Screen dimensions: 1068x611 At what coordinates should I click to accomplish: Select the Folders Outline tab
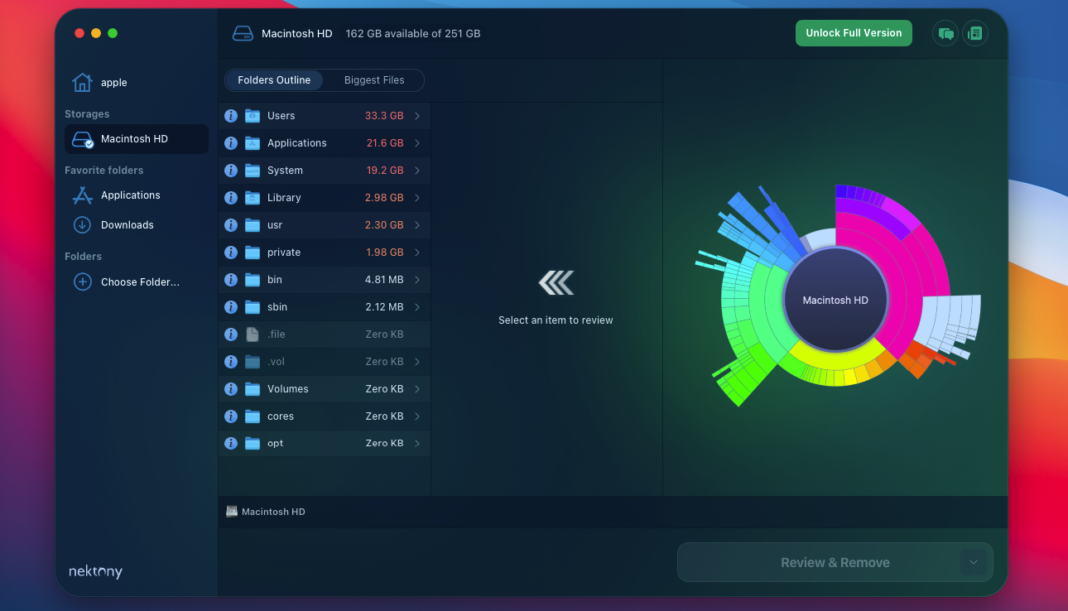(274, 80)
